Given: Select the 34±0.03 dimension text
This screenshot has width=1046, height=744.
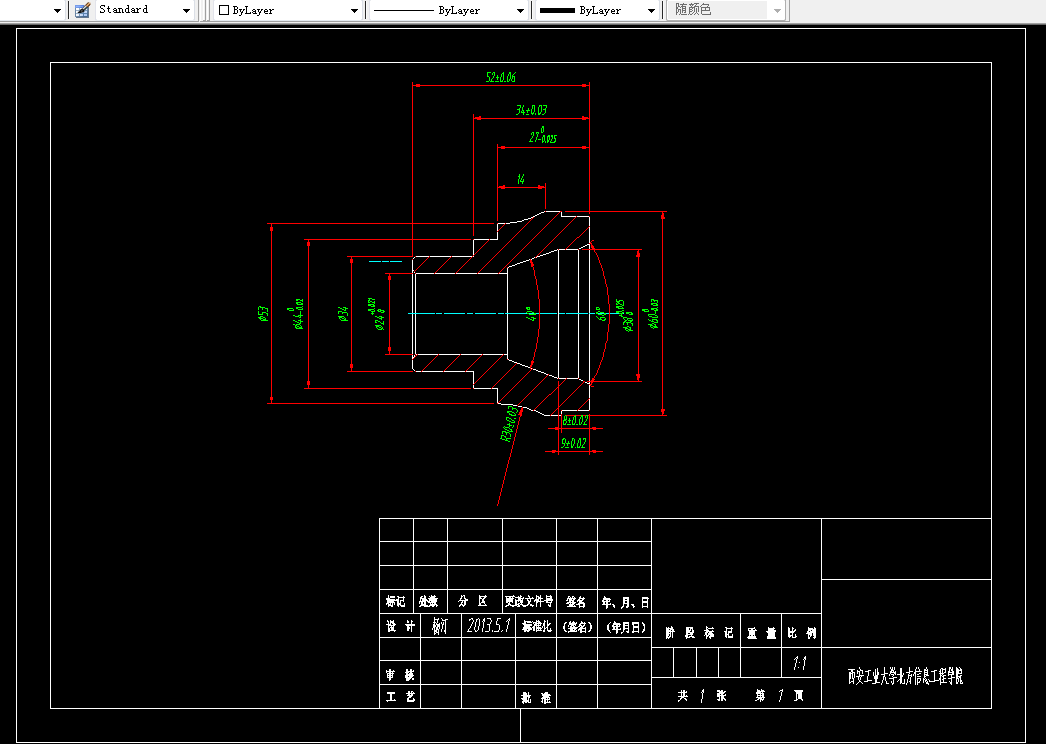Looking at the screenshot, I should pyautogui.click(x=531, y=110).
